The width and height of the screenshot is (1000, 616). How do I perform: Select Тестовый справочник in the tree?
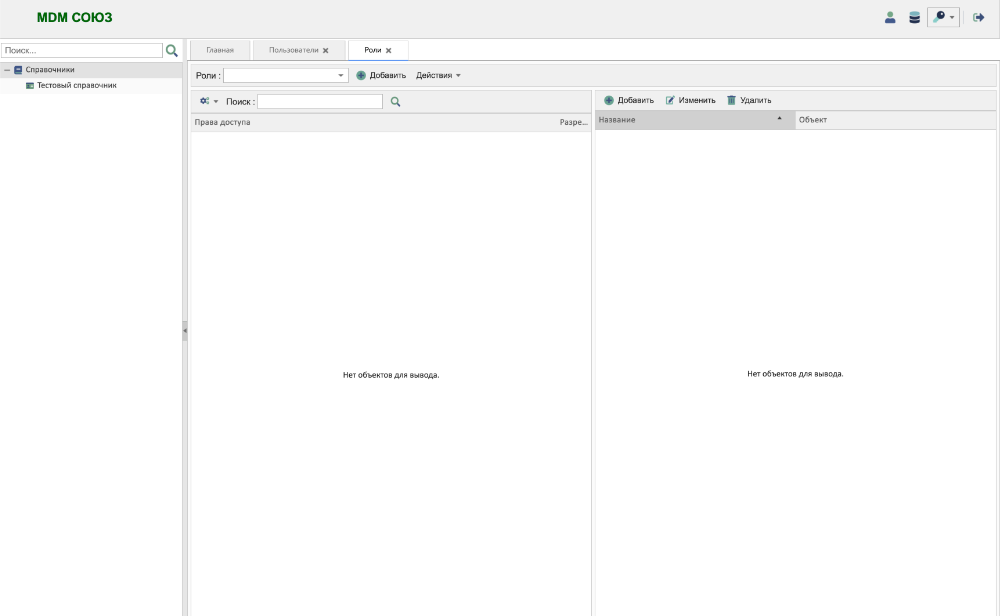coord(76,86)
